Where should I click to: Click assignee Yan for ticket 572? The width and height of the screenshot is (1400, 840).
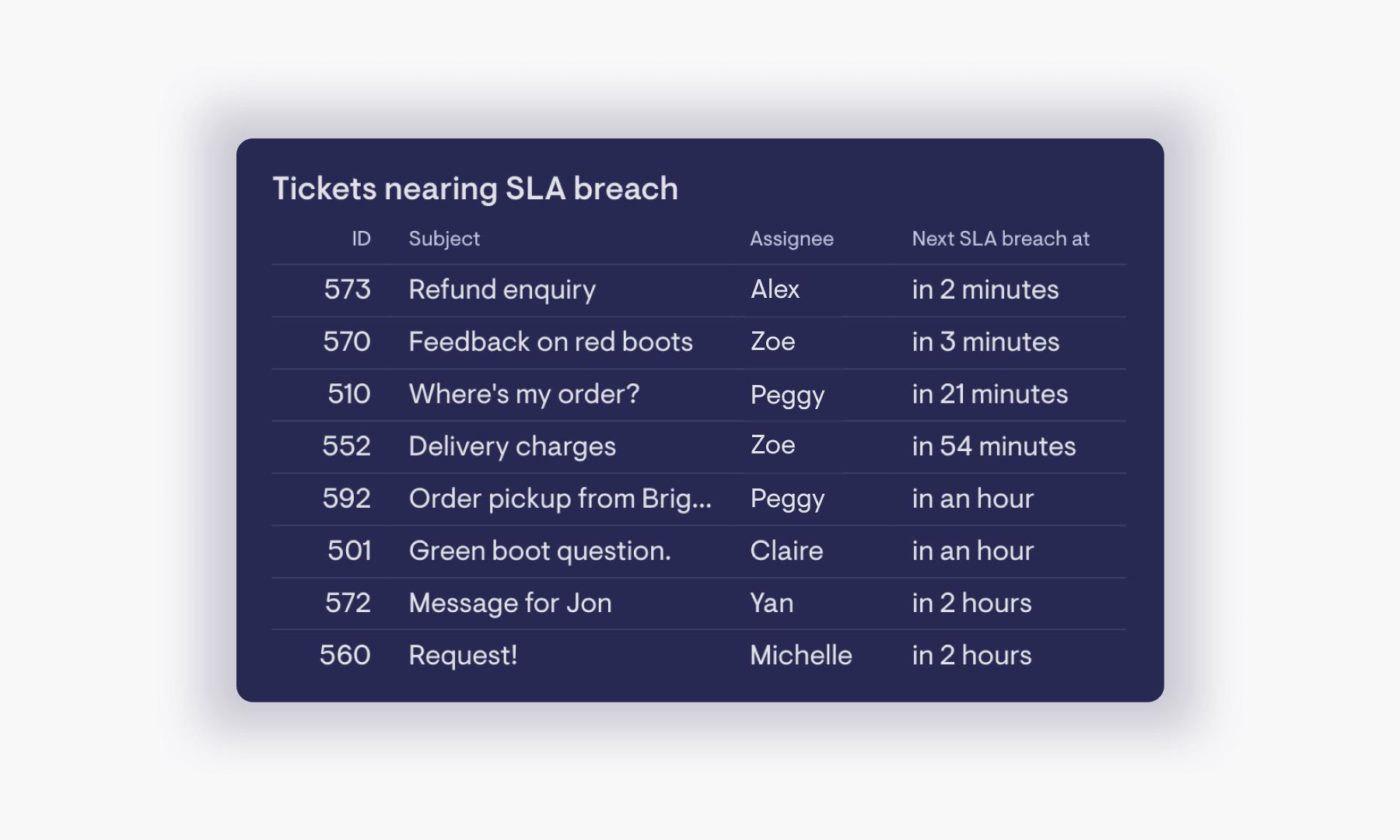[772, 603]
